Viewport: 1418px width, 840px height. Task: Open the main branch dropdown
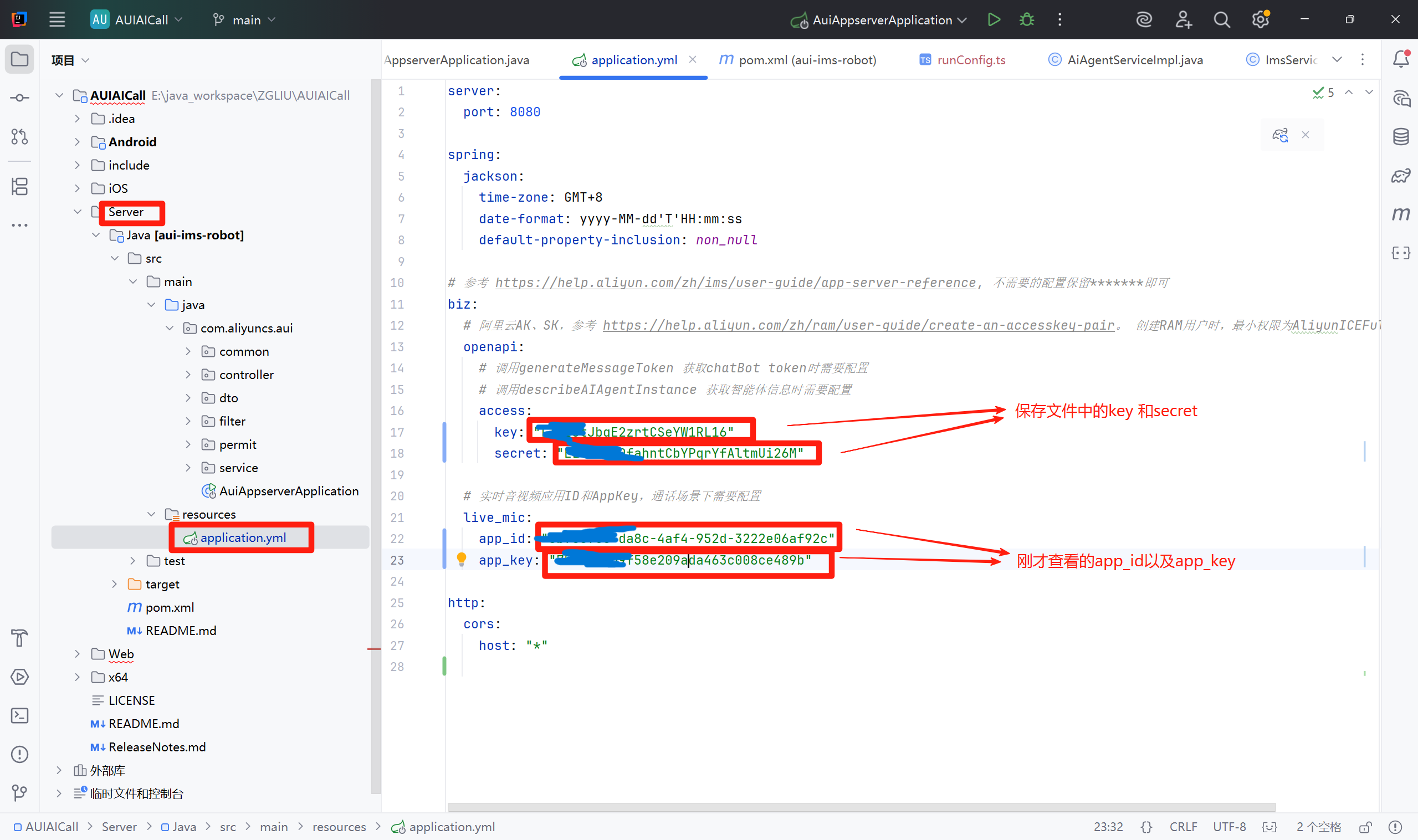point(244,20)
